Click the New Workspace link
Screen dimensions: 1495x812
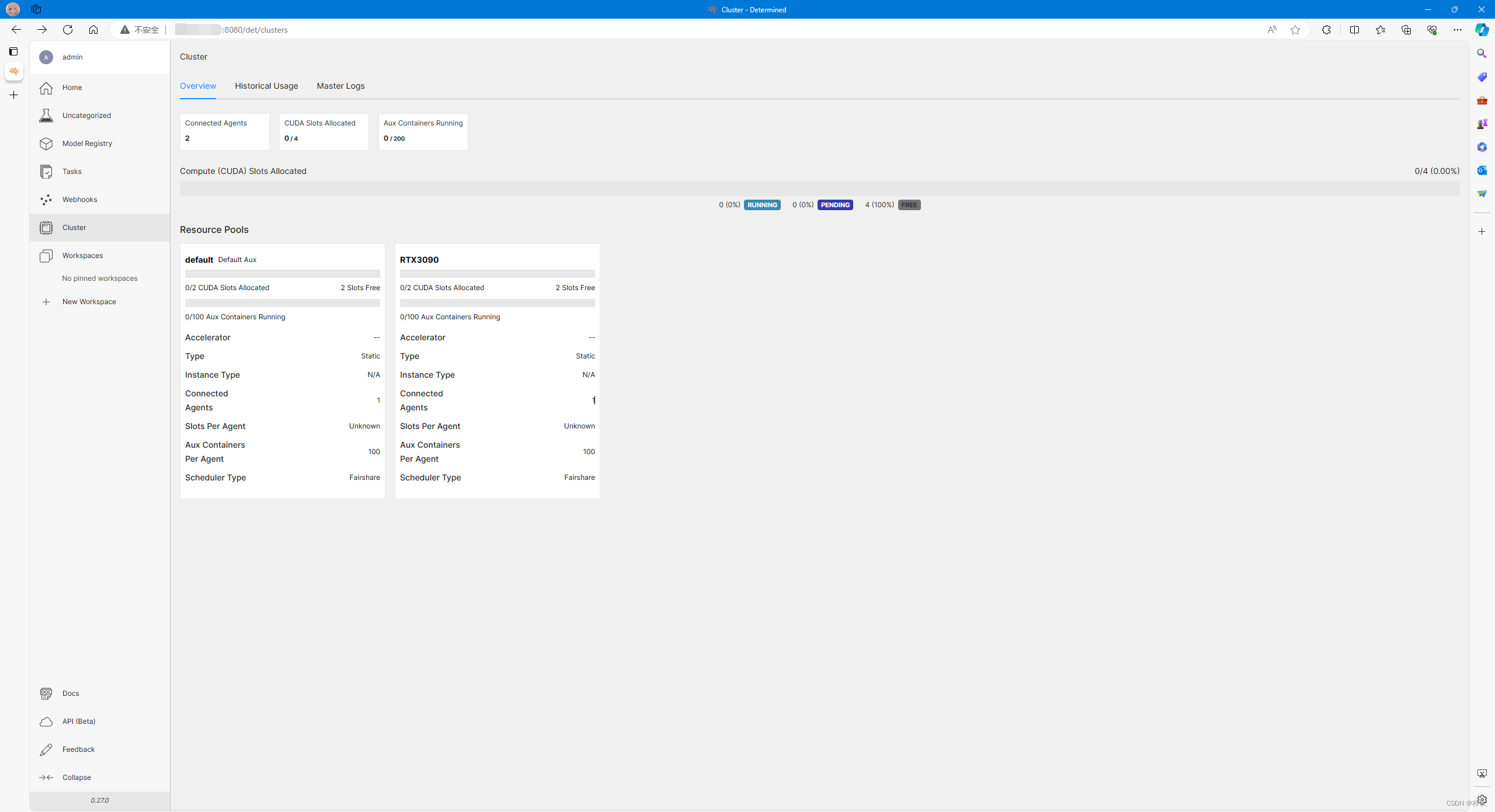click(x=89, y=301)
